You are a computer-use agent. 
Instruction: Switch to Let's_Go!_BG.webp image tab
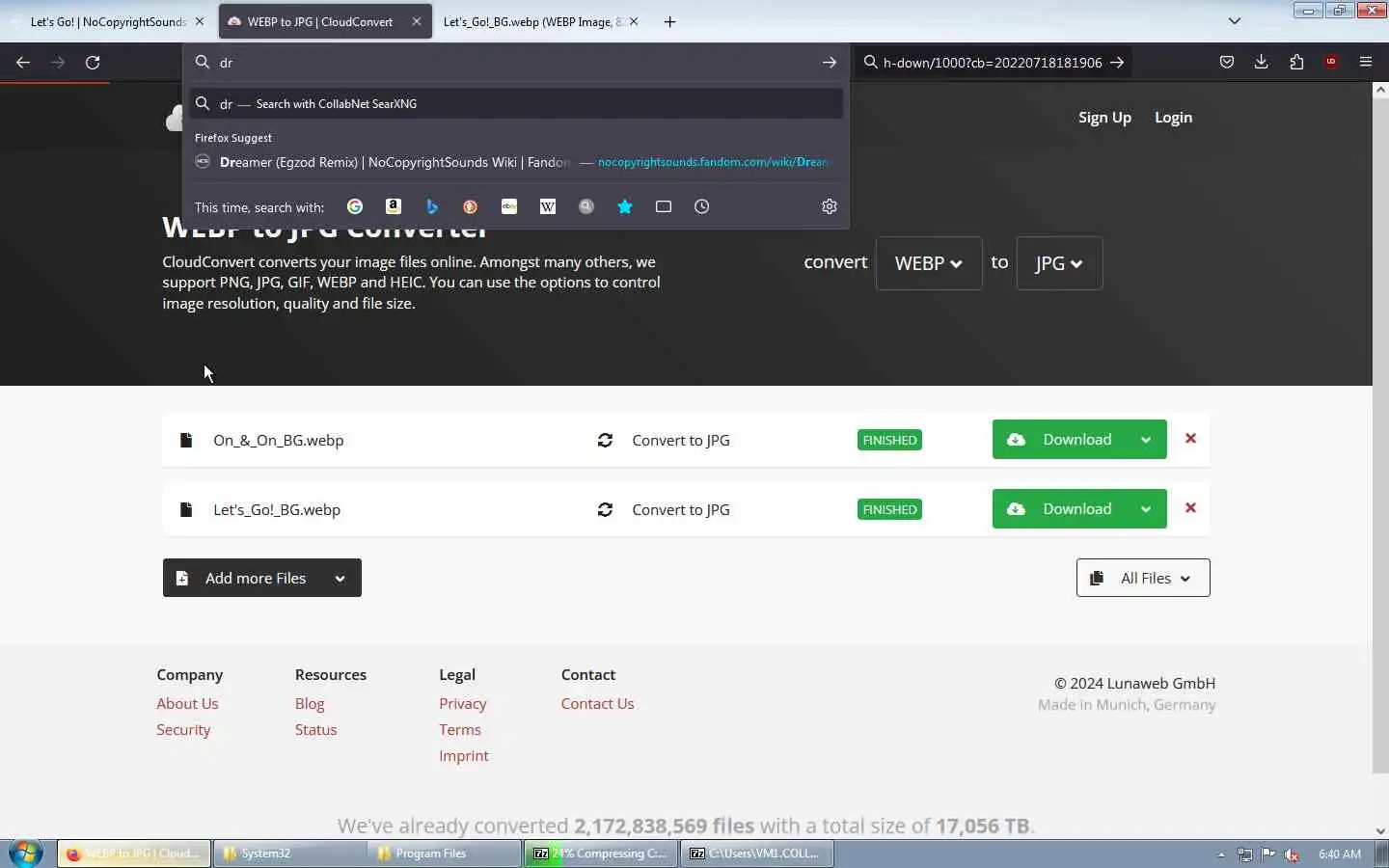tap(532, 21)
